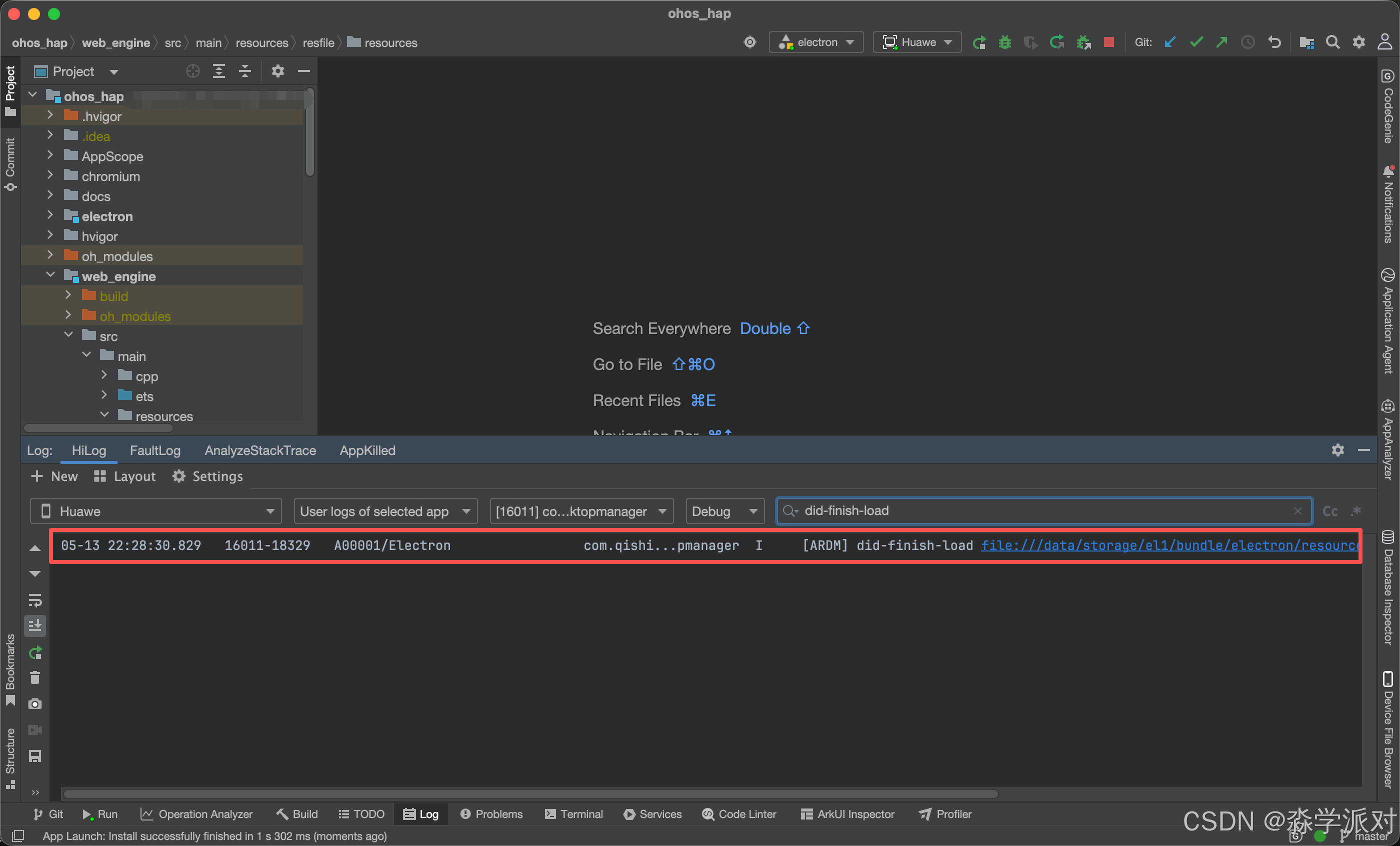Open the Huawe device selector in the Log panel
The width and height of the screenshot is (1400, 846).
[155, 511]
